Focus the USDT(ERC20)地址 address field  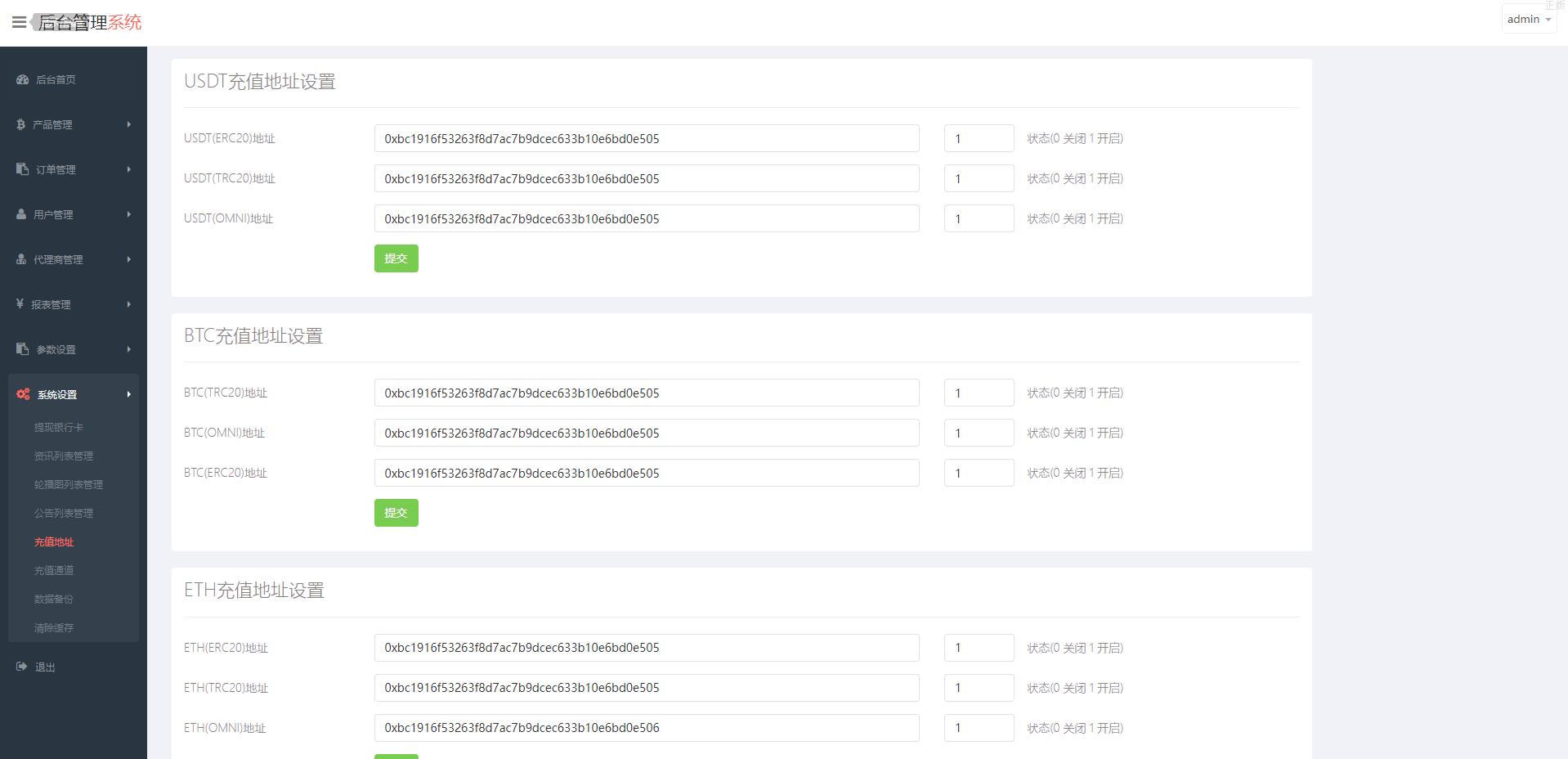tap(647, 138)
